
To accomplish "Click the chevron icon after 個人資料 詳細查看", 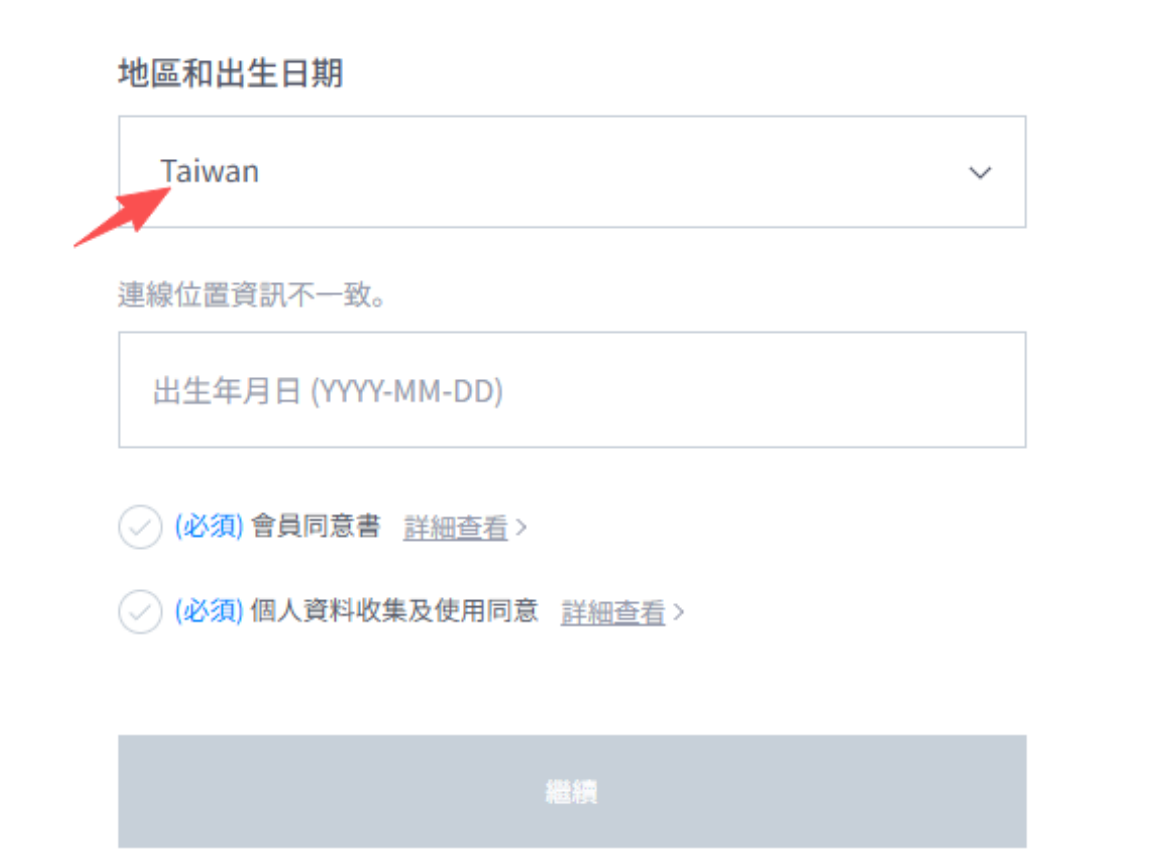I will tap(679, 612).
